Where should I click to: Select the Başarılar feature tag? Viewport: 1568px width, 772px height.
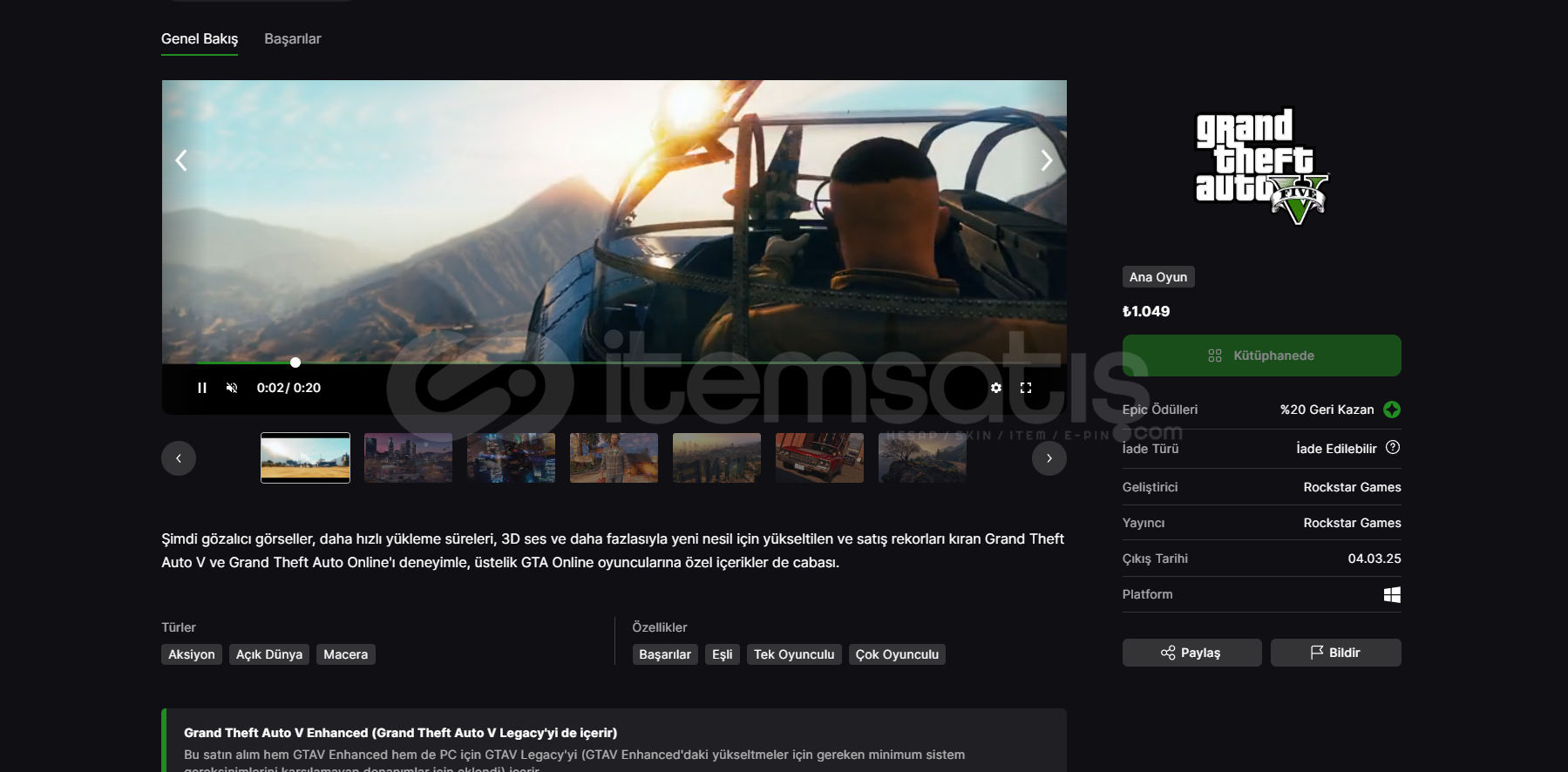(665, 654)
